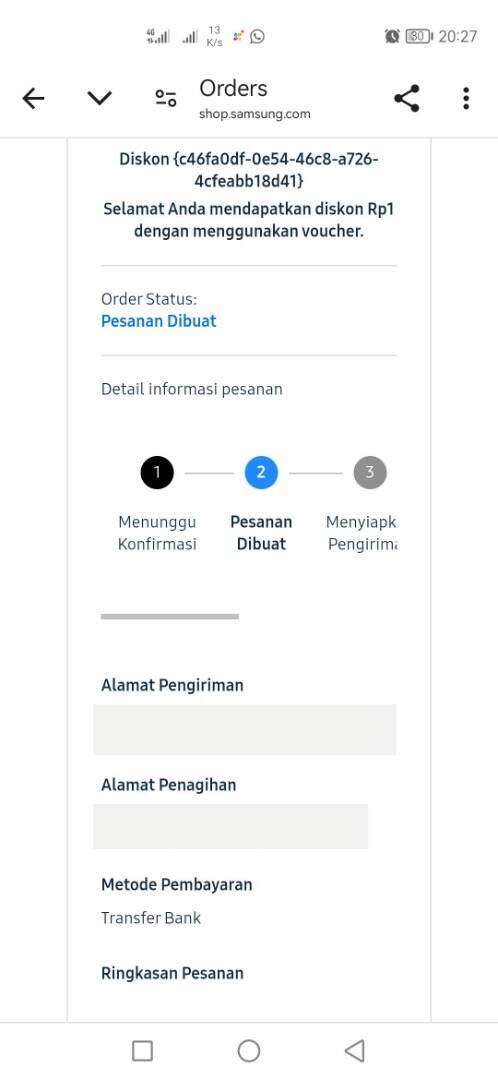Tap the Android recent apps square button
This screenshot has height=1080, width=498.
pyautogui.click(x=142, y=1051)
